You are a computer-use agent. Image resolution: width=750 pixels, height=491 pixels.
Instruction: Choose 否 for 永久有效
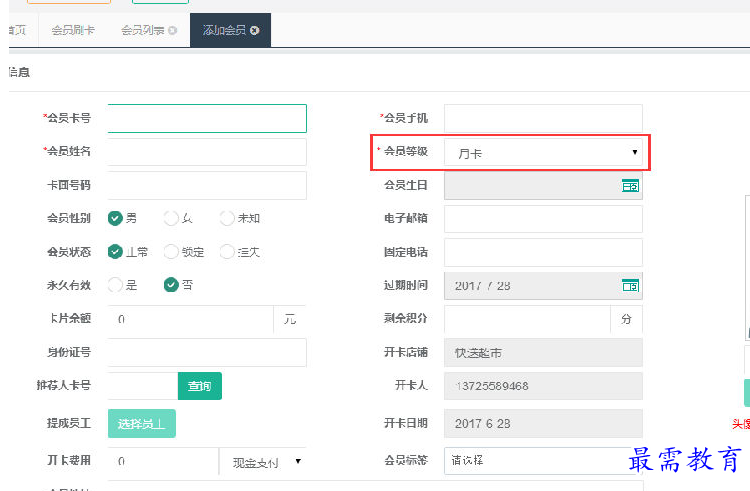tap(171, 285)
